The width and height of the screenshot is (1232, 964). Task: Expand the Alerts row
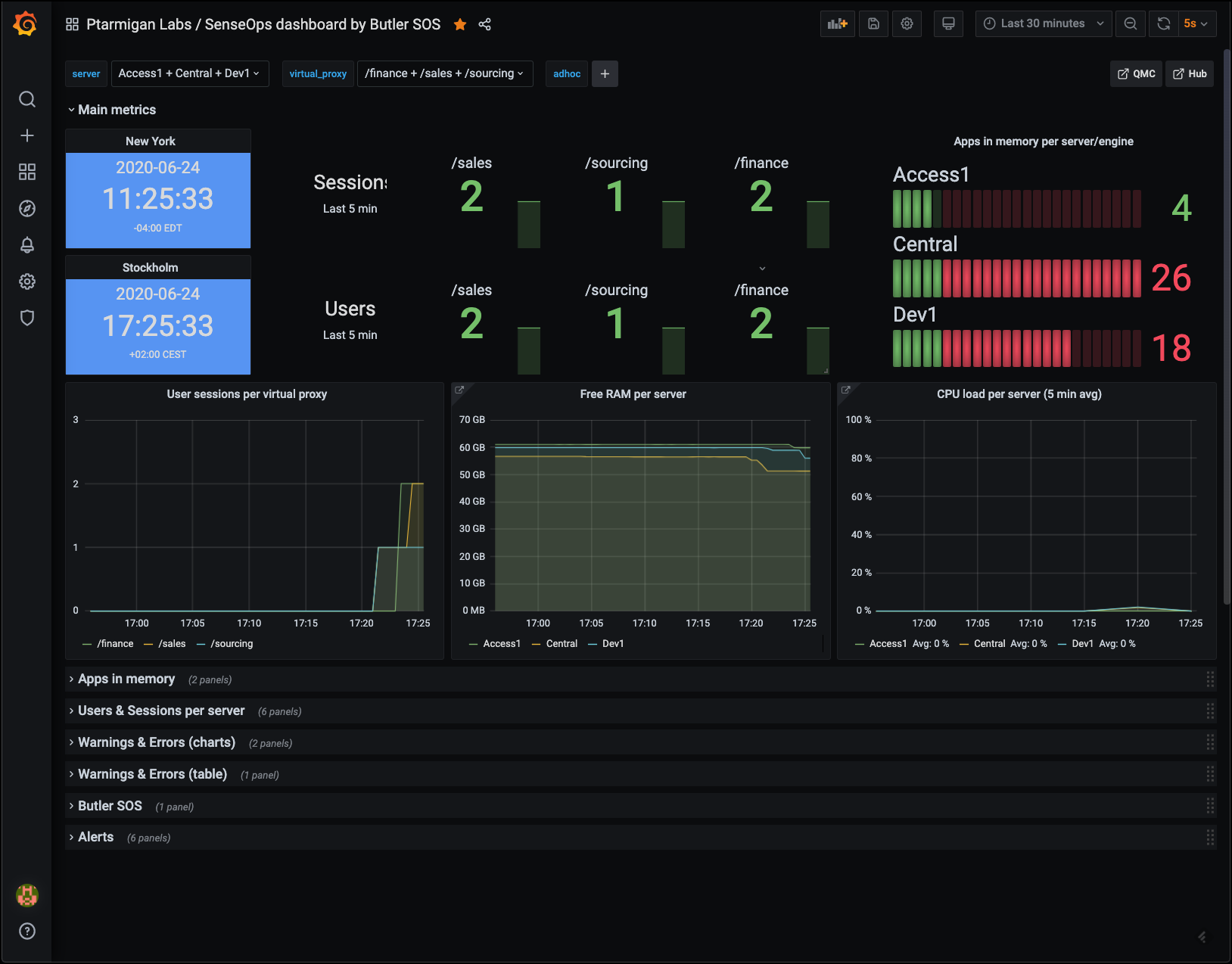[96, 837]
